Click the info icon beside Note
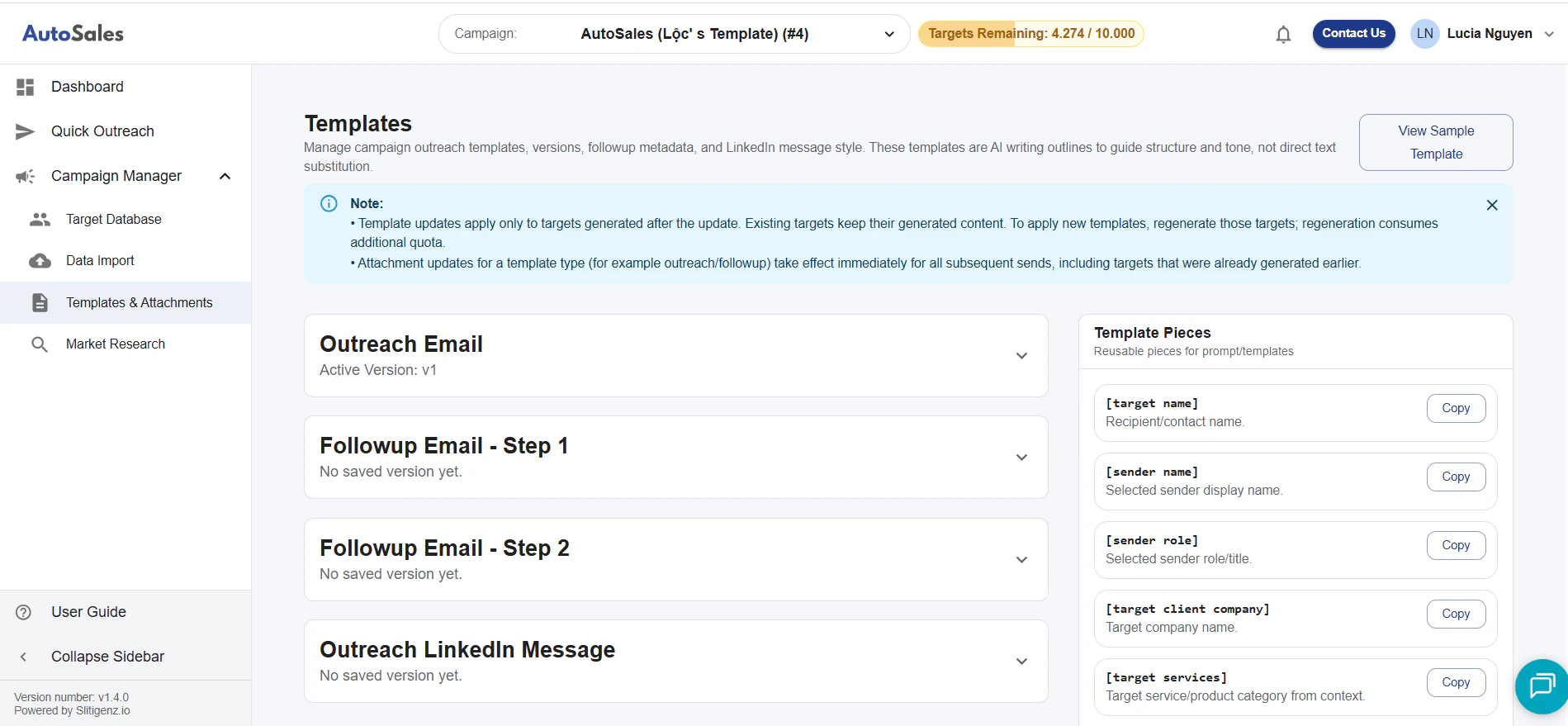The height and width of the screenshot is (726, 1568). tap(329, 203)
